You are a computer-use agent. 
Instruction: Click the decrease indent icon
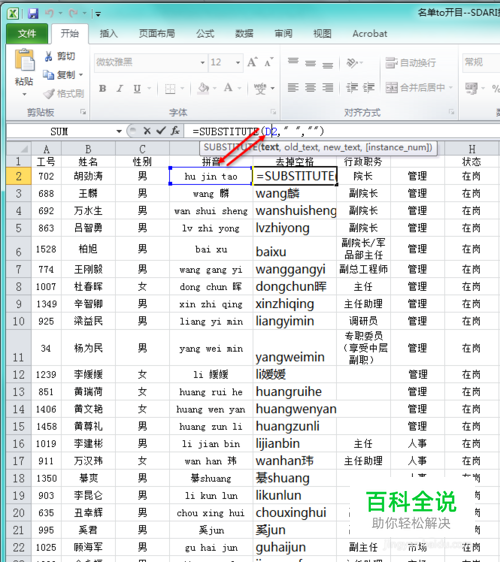pyautogui.click(x=352, y=88)
